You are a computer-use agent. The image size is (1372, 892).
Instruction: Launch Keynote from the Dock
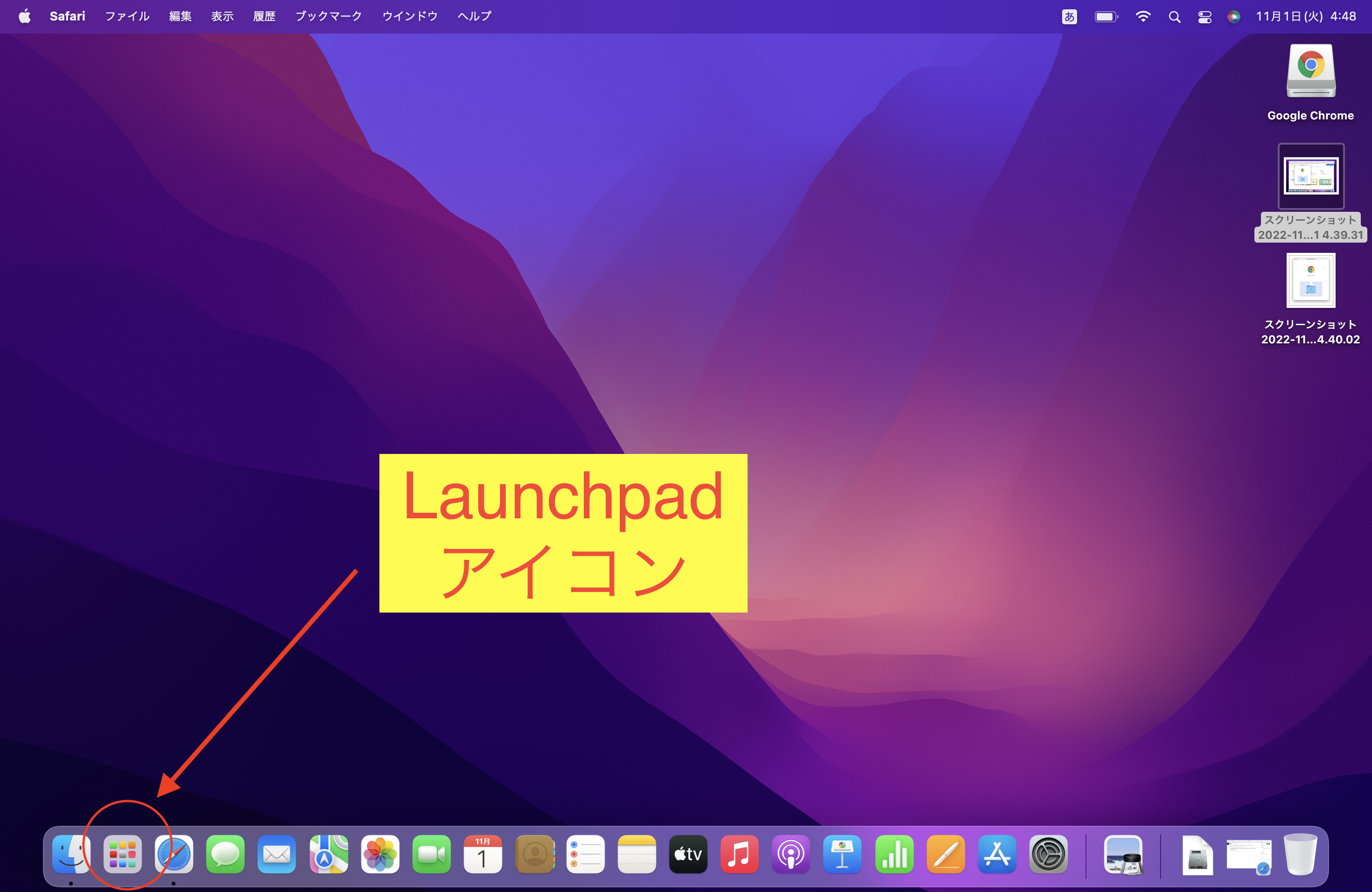coord(842,854)
